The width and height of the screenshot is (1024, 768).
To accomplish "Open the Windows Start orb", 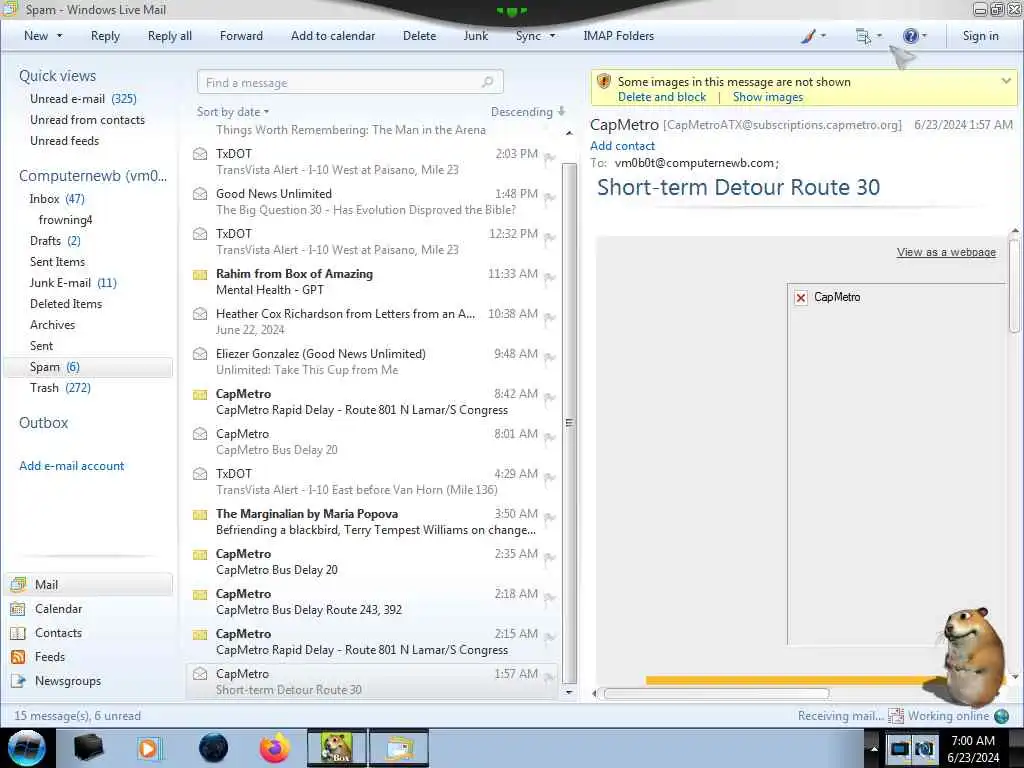I will tap(27, 748).
